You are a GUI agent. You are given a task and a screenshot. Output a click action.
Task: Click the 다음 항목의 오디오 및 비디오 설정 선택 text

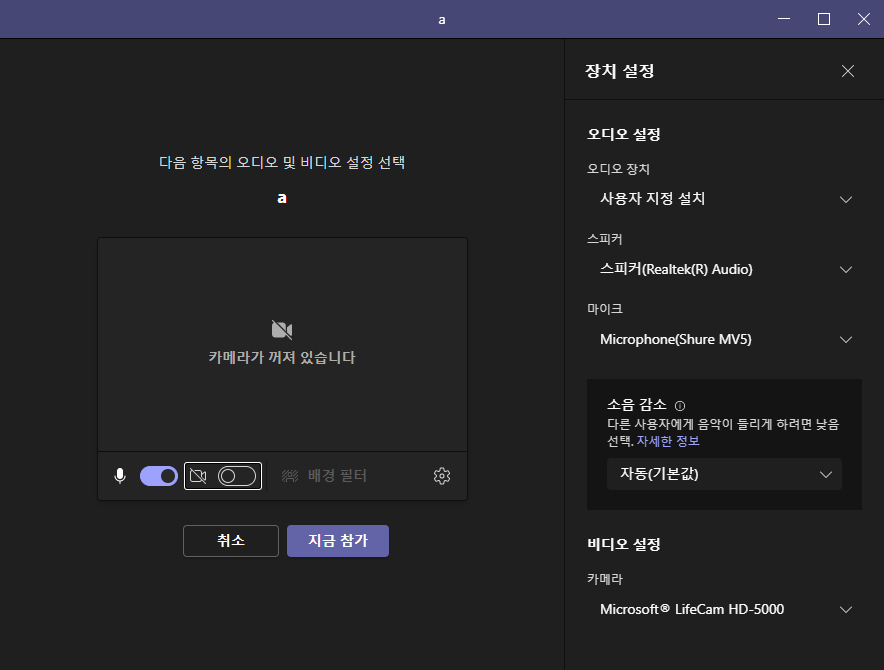coord(282,162)
